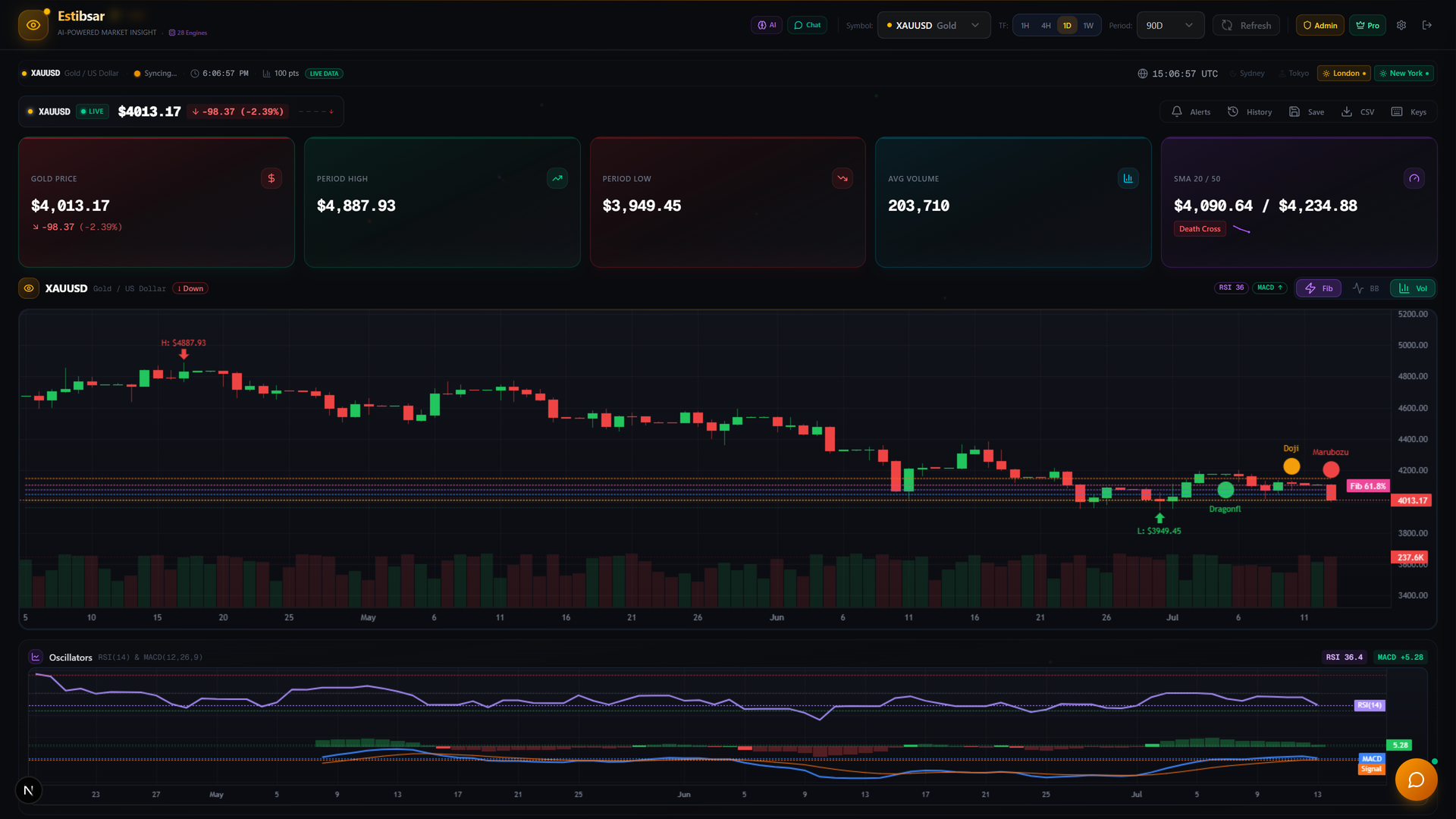Click the 237.6K volume label
Viewport: 1456px width, 819px height.
(x=1410, y=557)
